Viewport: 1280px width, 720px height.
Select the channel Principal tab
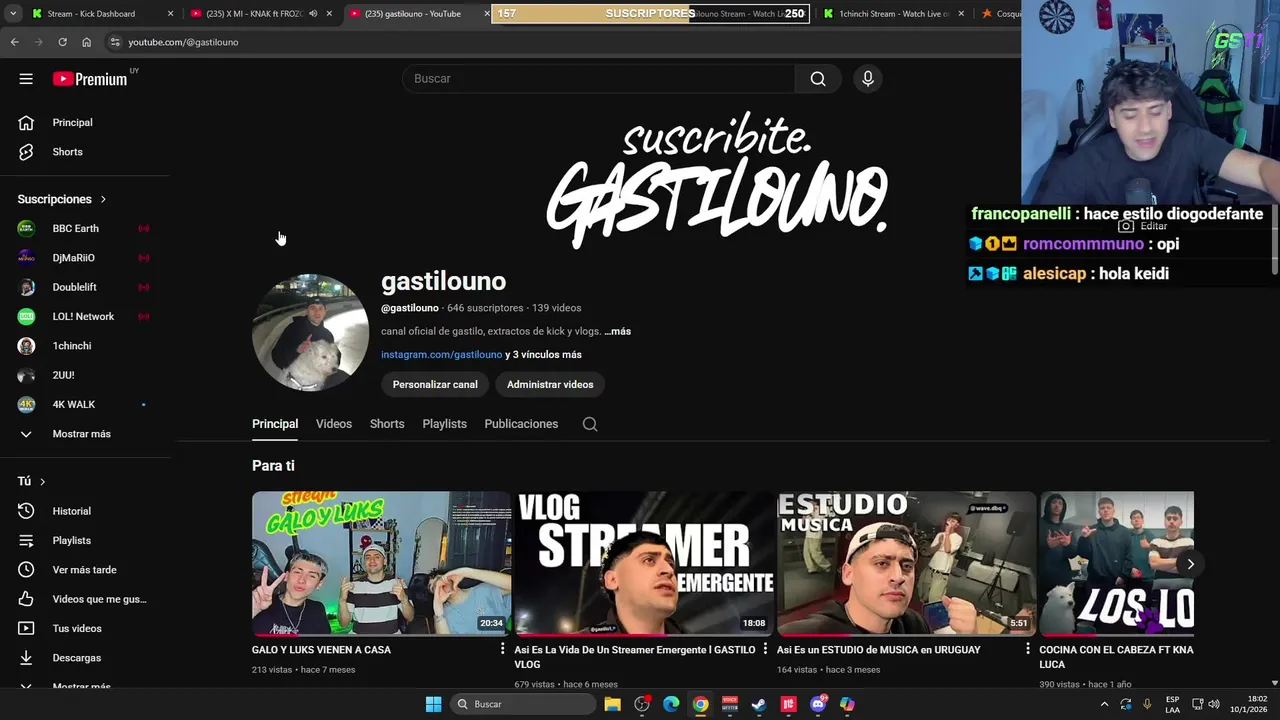coord(275,424)
